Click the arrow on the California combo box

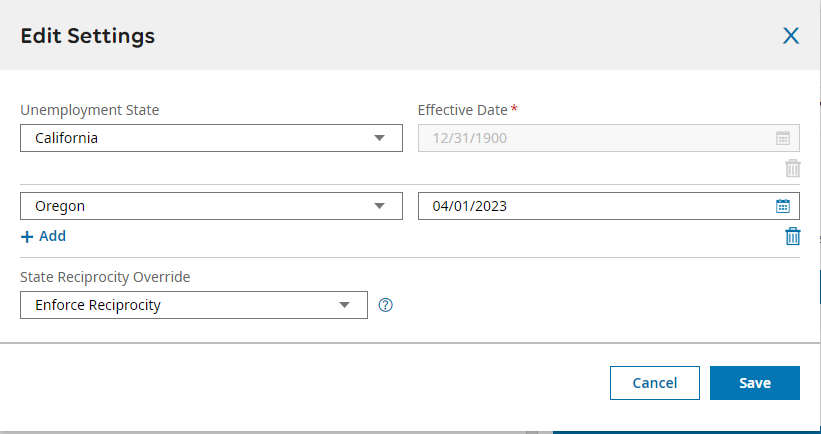coord(380,138)
